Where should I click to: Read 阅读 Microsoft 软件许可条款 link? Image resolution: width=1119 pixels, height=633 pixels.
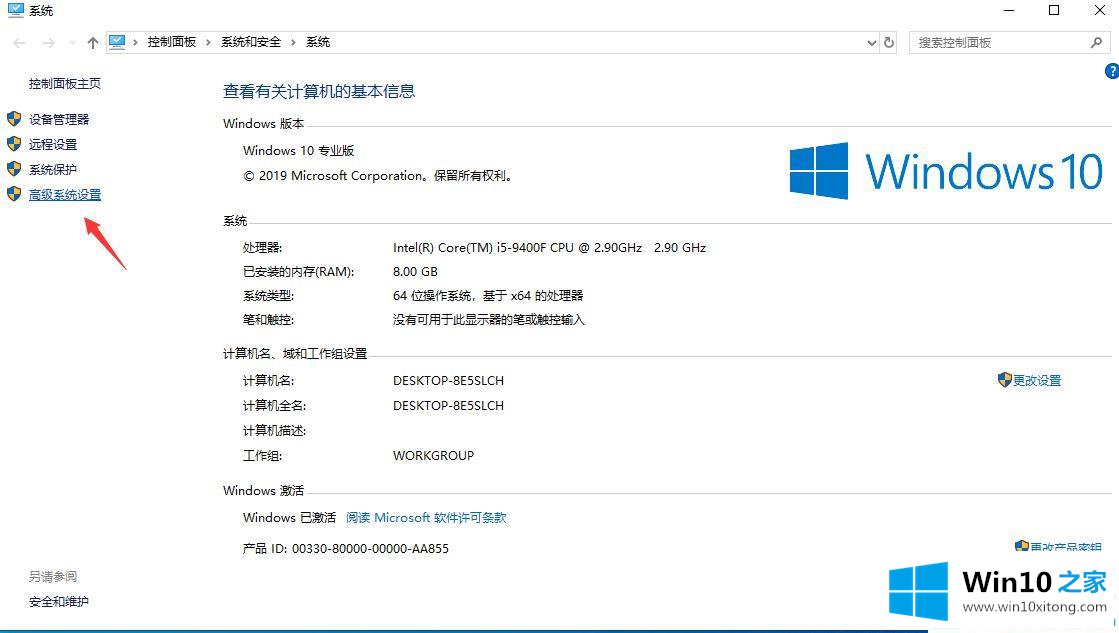[426, 517]
